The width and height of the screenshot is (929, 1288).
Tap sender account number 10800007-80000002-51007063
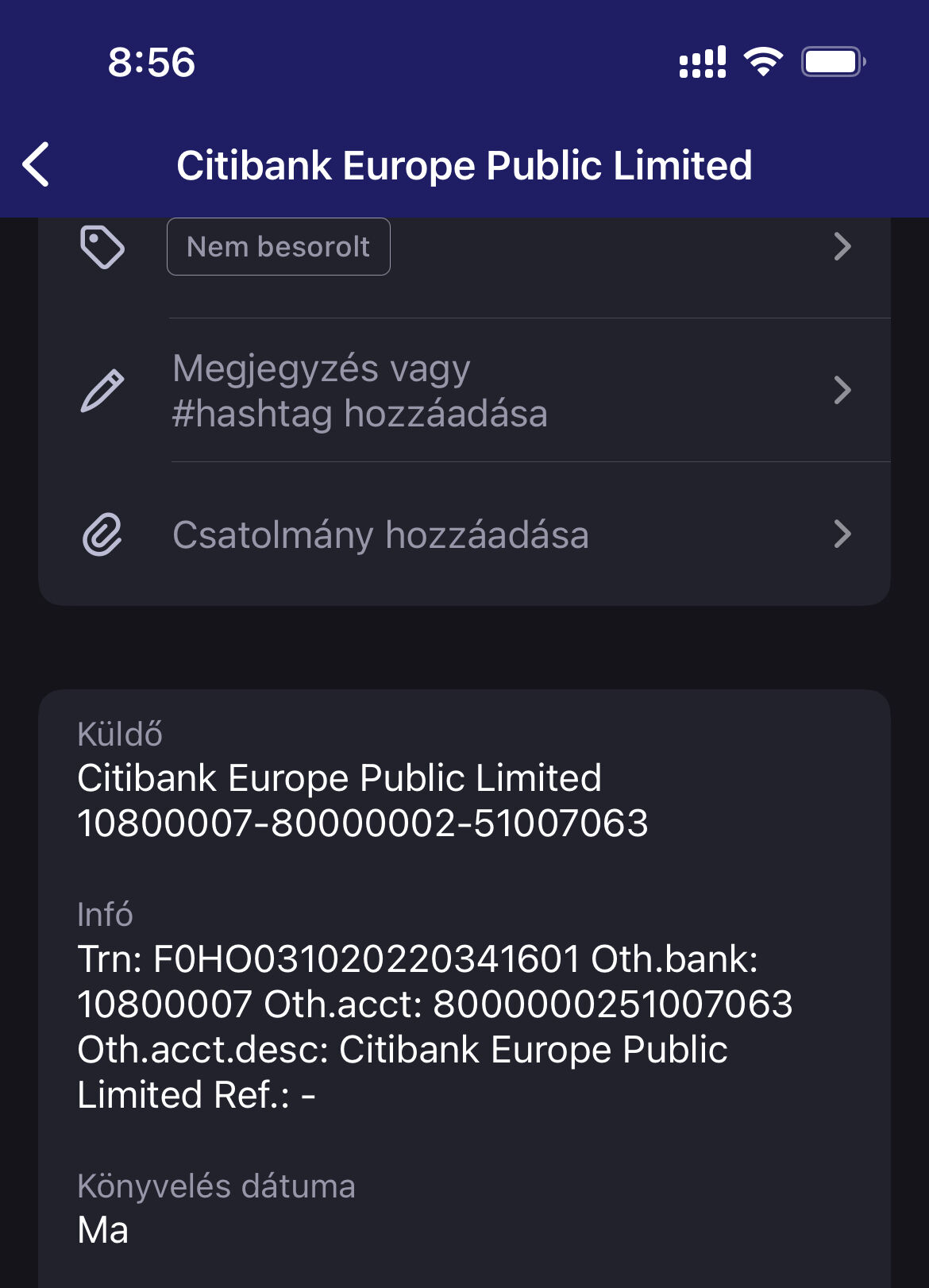363,823
